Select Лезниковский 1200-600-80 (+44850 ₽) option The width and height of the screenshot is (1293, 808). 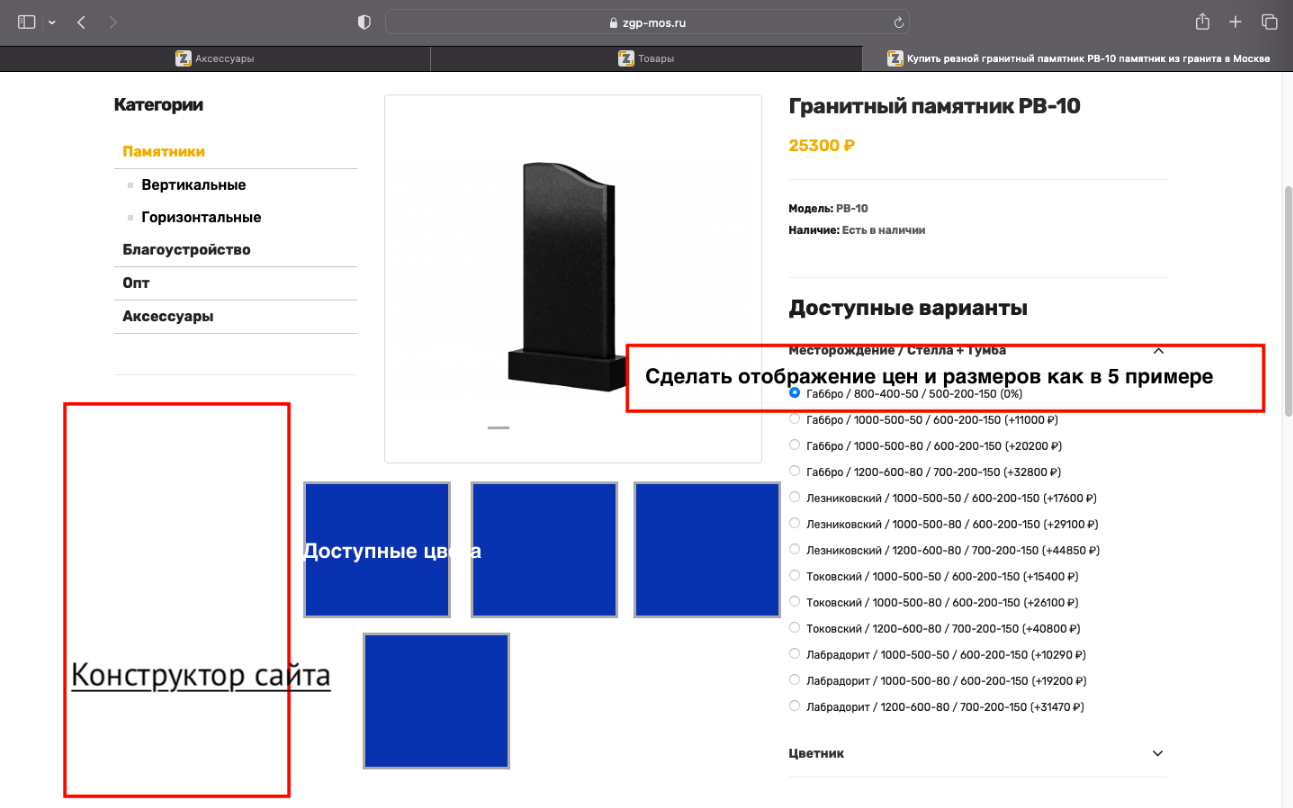795,550
